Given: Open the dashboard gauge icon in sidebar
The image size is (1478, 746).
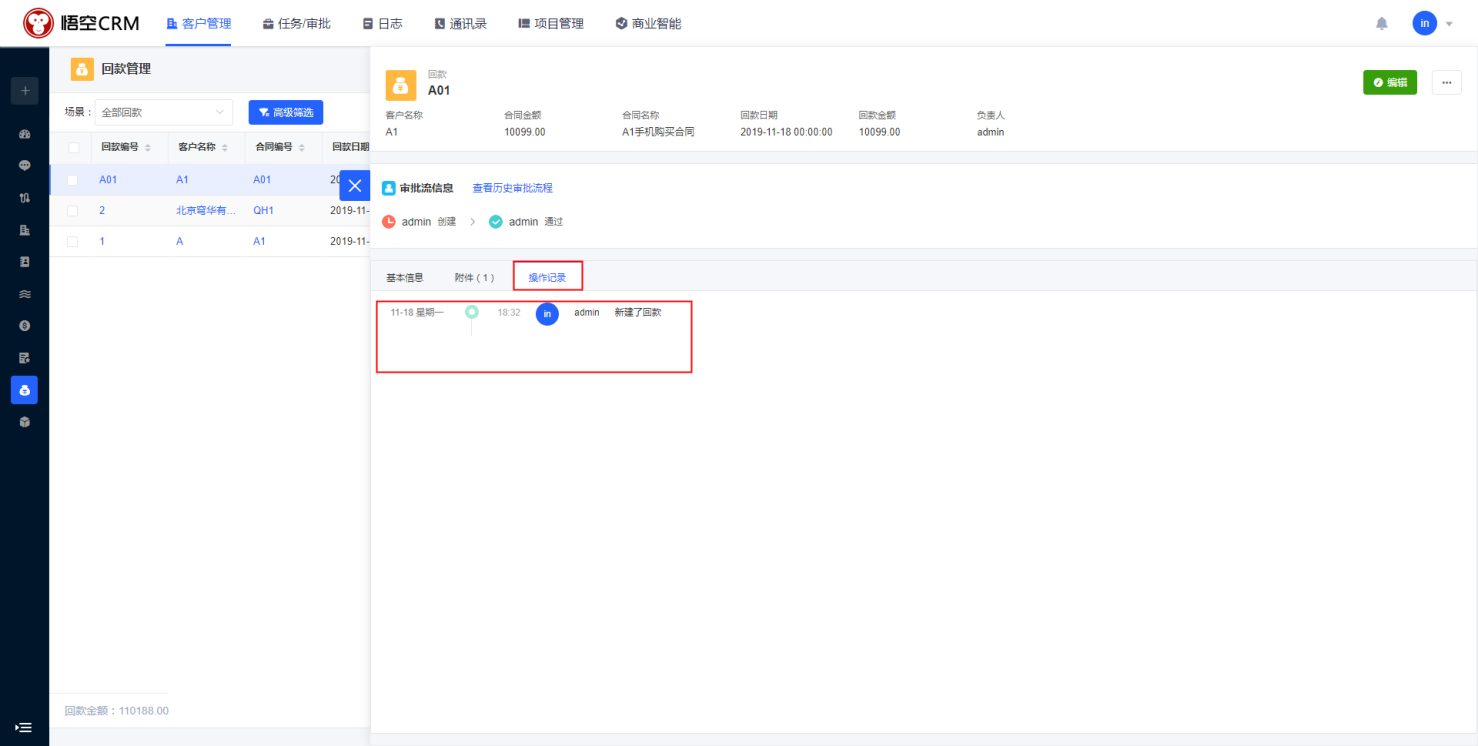Looking at the screenshot, I should coord(25,134).
